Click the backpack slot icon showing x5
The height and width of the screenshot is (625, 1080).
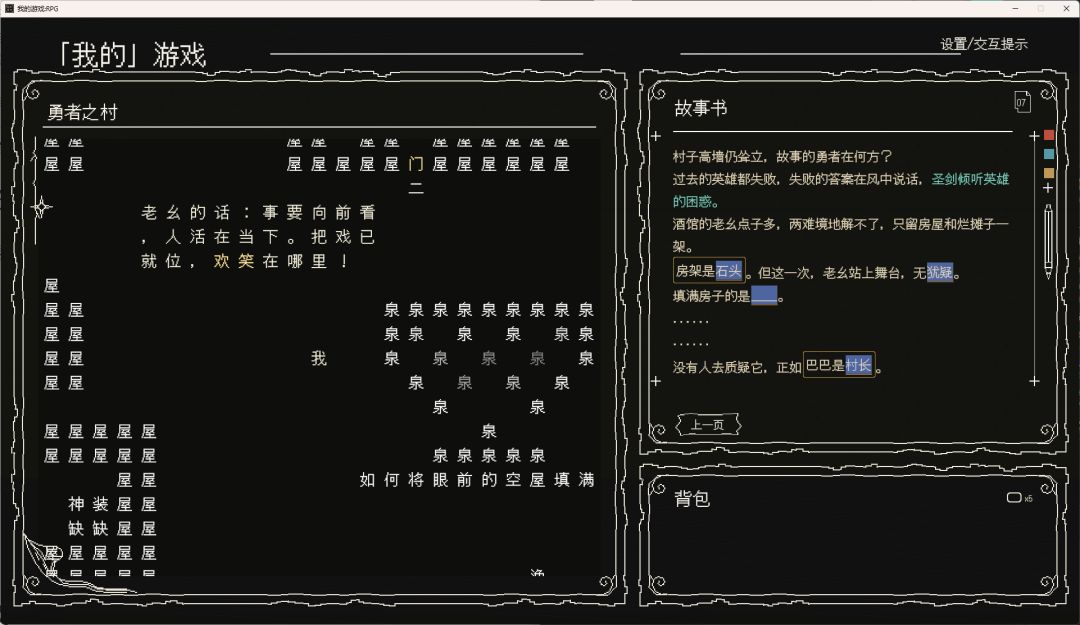coord(1014,498)
